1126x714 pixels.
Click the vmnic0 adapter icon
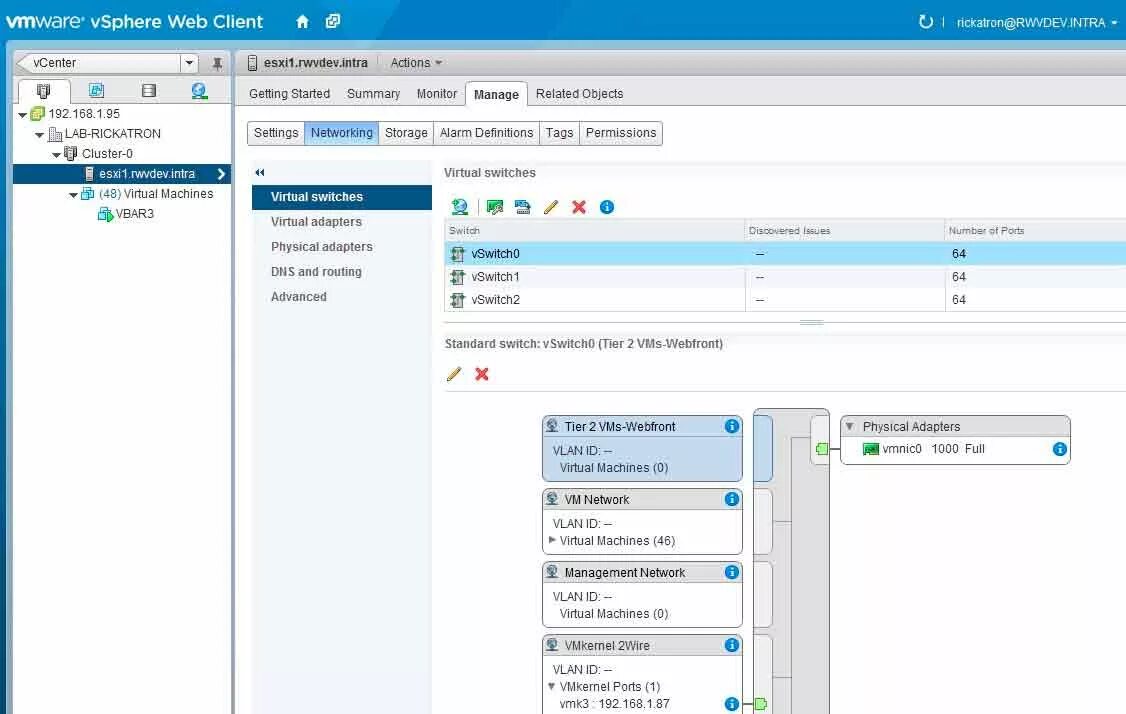[870, 449]
